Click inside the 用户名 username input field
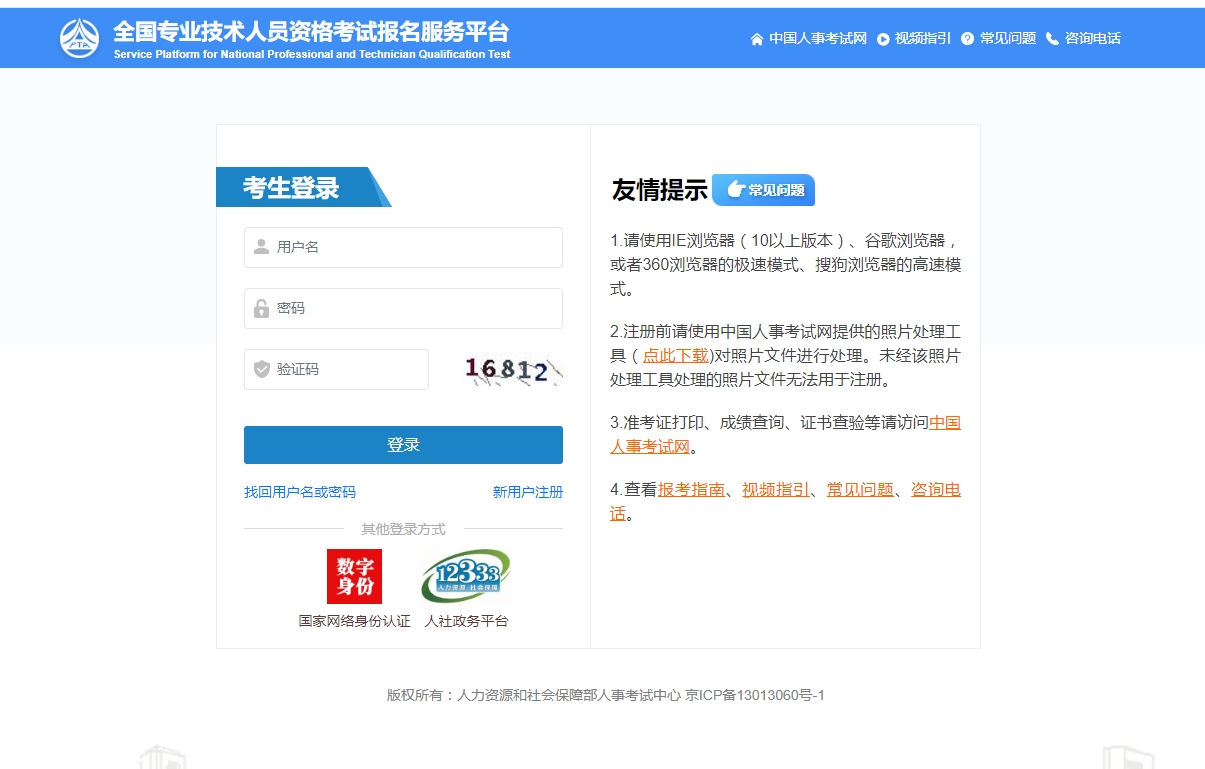1205x769 pixels. point(402,247)
